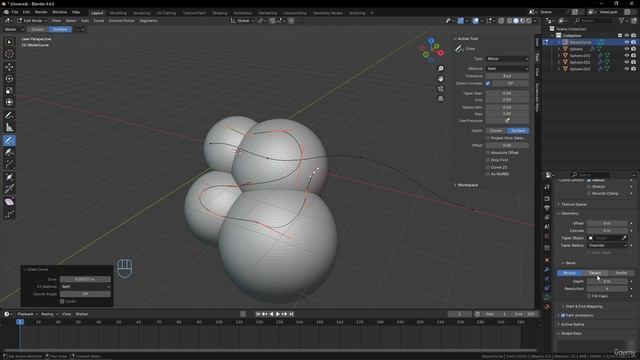Viewport: 640px width, 360px height.
Task: Toggle Cyclic checkbox in Draw Curve panel
Action: pyautogui.click(x=62, y=301)
